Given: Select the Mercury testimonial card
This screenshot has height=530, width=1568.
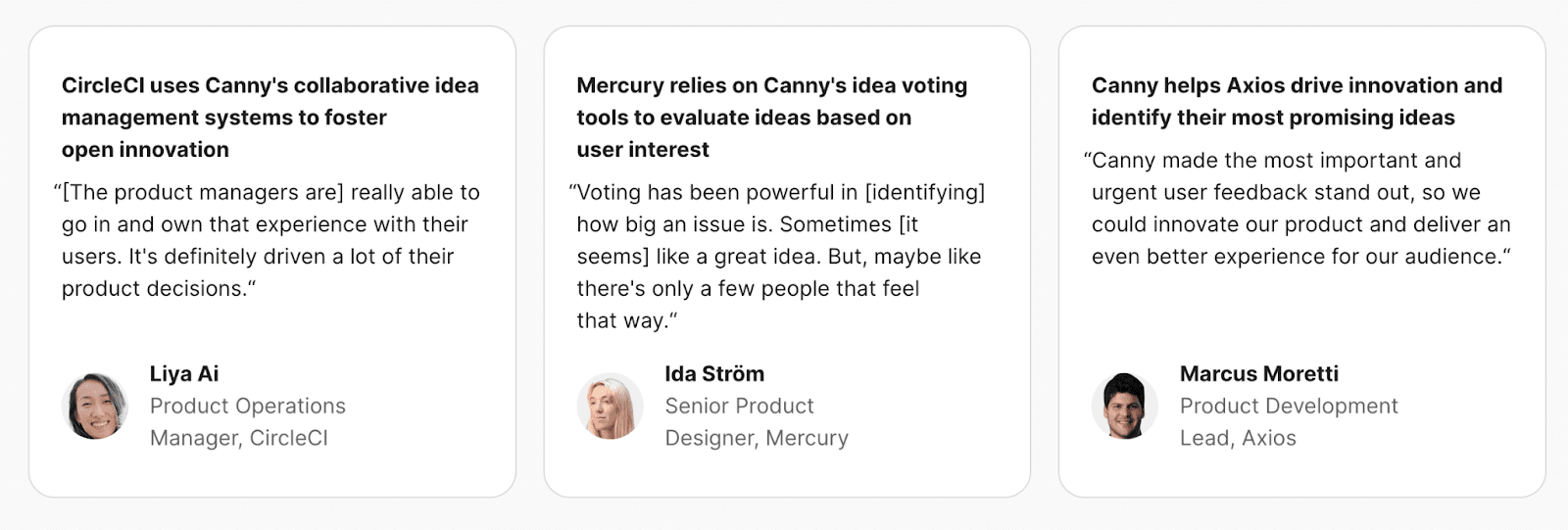Looking at the screenshot, I should click(x=787, y=262).
